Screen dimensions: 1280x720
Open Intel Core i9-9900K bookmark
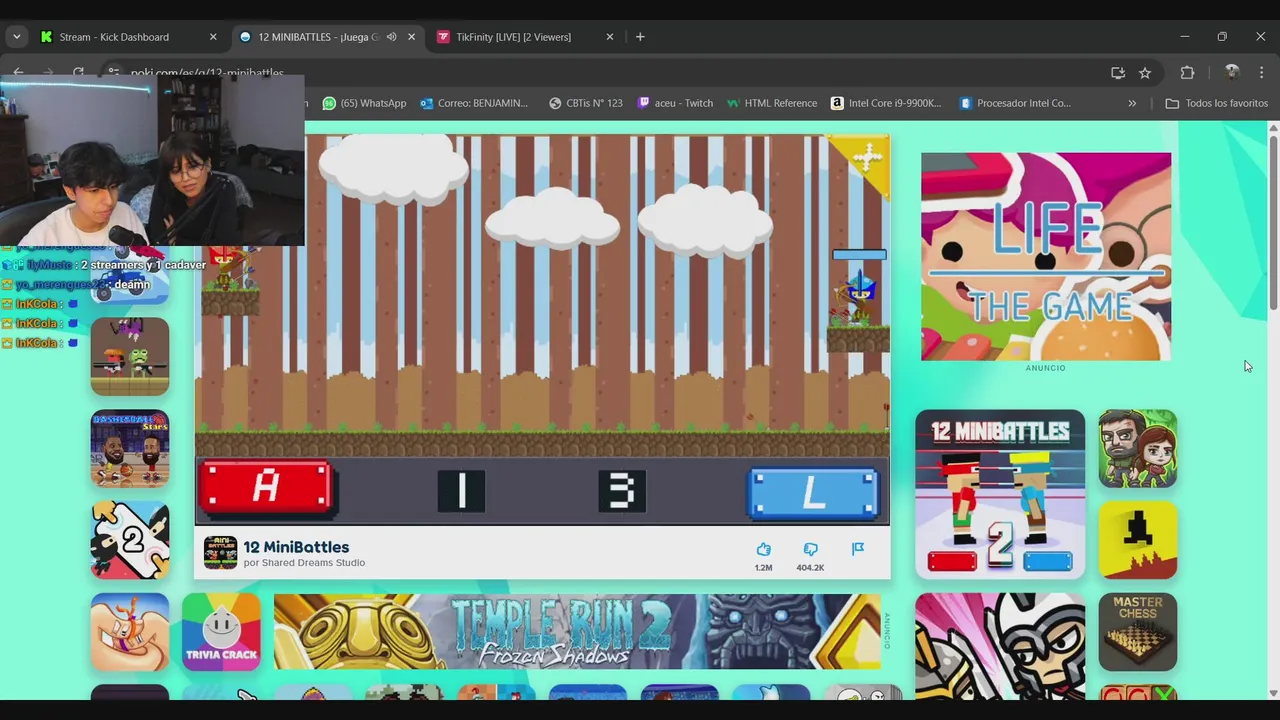[x=886, y=103]
